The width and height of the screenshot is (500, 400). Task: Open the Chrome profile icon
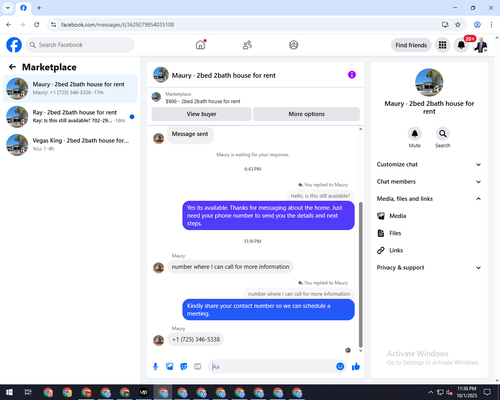477,24
